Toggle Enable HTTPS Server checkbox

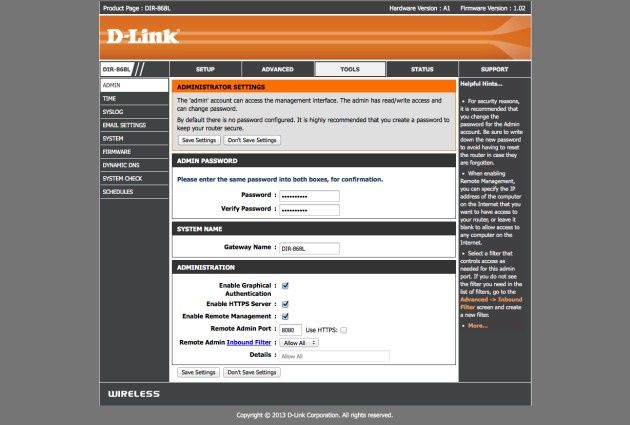coord(285,304)
